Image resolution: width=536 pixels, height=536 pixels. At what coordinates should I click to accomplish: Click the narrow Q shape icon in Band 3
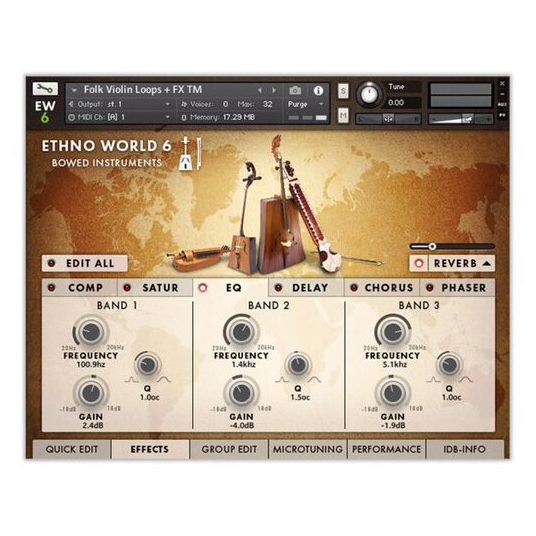pyautogui.click(x=432, y=379)
